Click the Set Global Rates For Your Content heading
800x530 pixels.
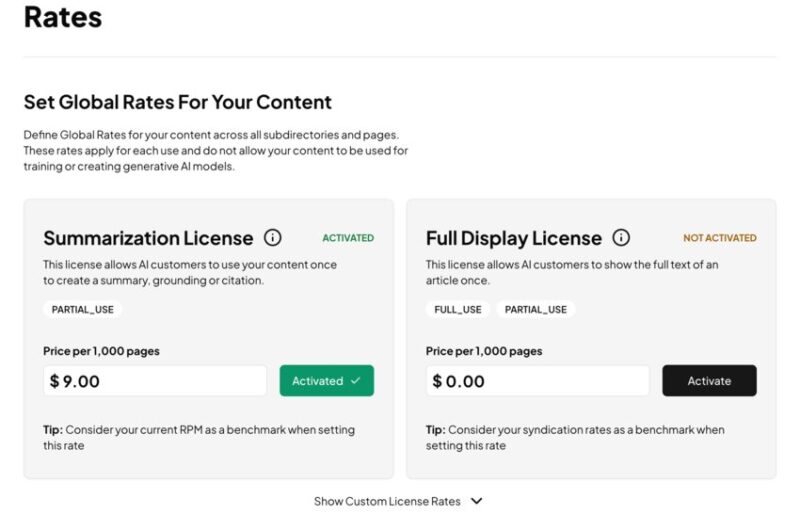(178, 102)
